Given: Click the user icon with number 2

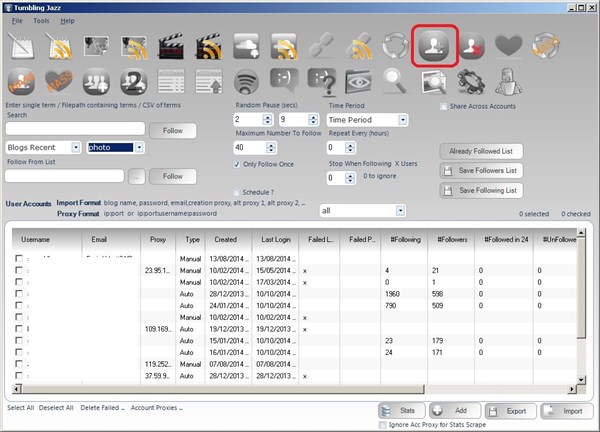Looking at the screenshot, I should point(134,82).
